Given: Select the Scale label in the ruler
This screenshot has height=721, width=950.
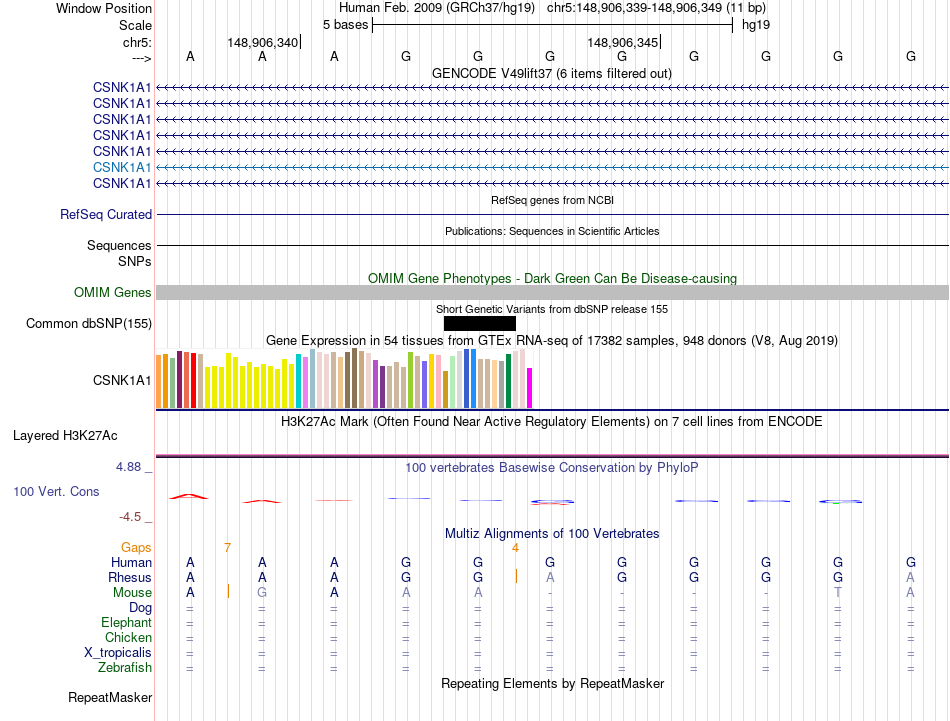Looking at the screenshot, I should tap(135, 25).
